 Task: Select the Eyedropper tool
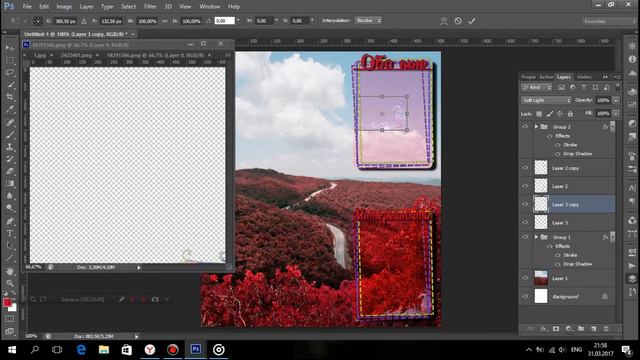tap(10, 109)
